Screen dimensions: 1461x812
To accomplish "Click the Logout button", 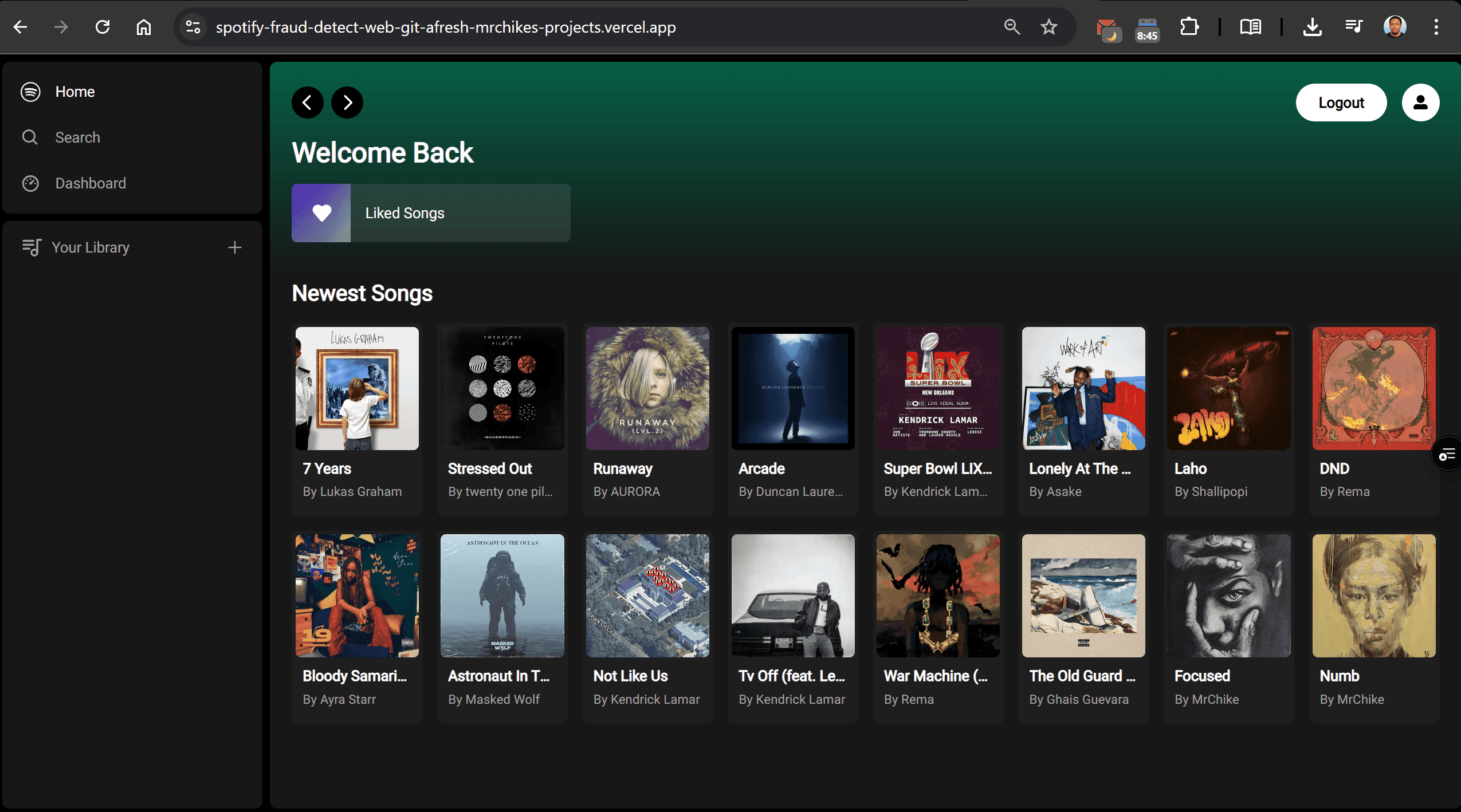I will click(1341, 103).
